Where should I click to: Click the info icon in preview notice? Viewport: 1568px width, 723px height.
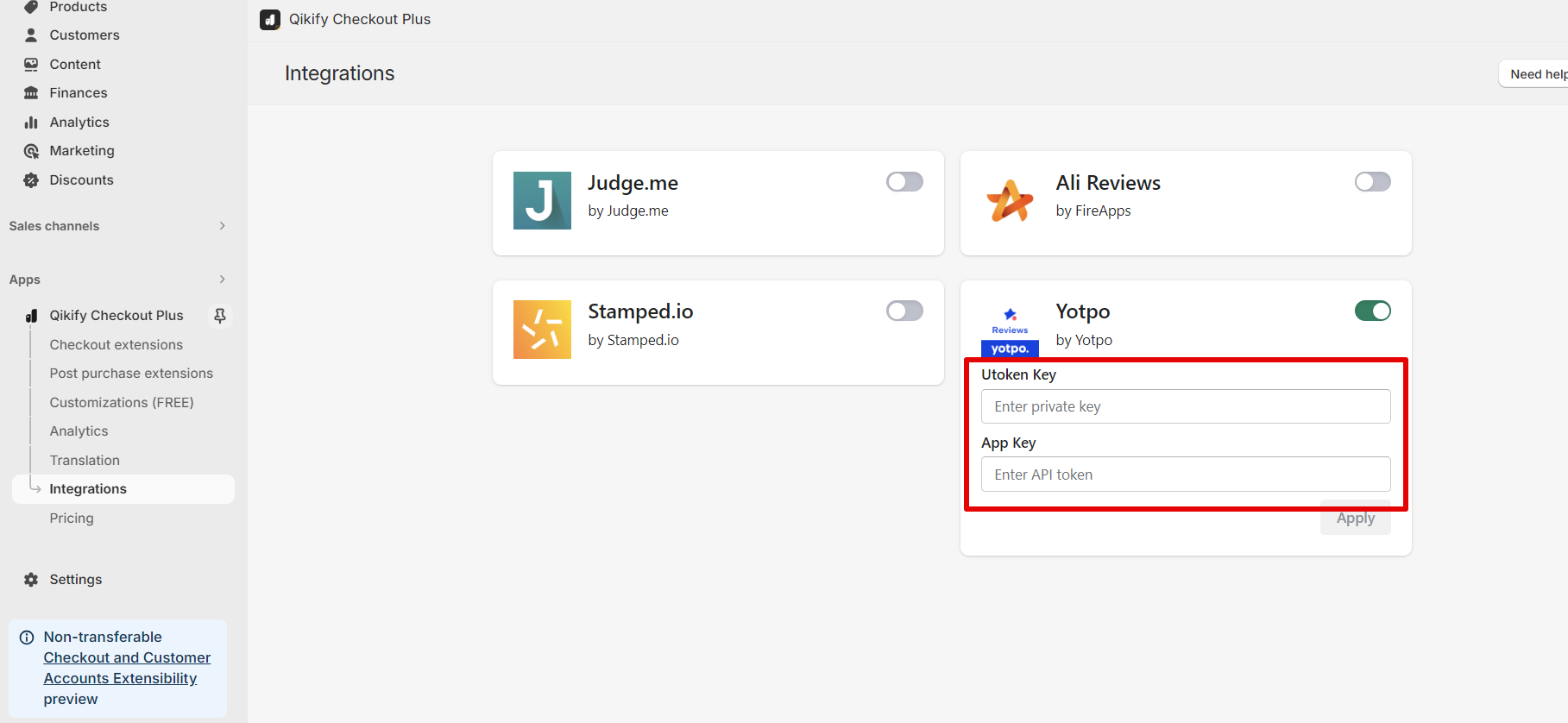[x=27, y=638]
